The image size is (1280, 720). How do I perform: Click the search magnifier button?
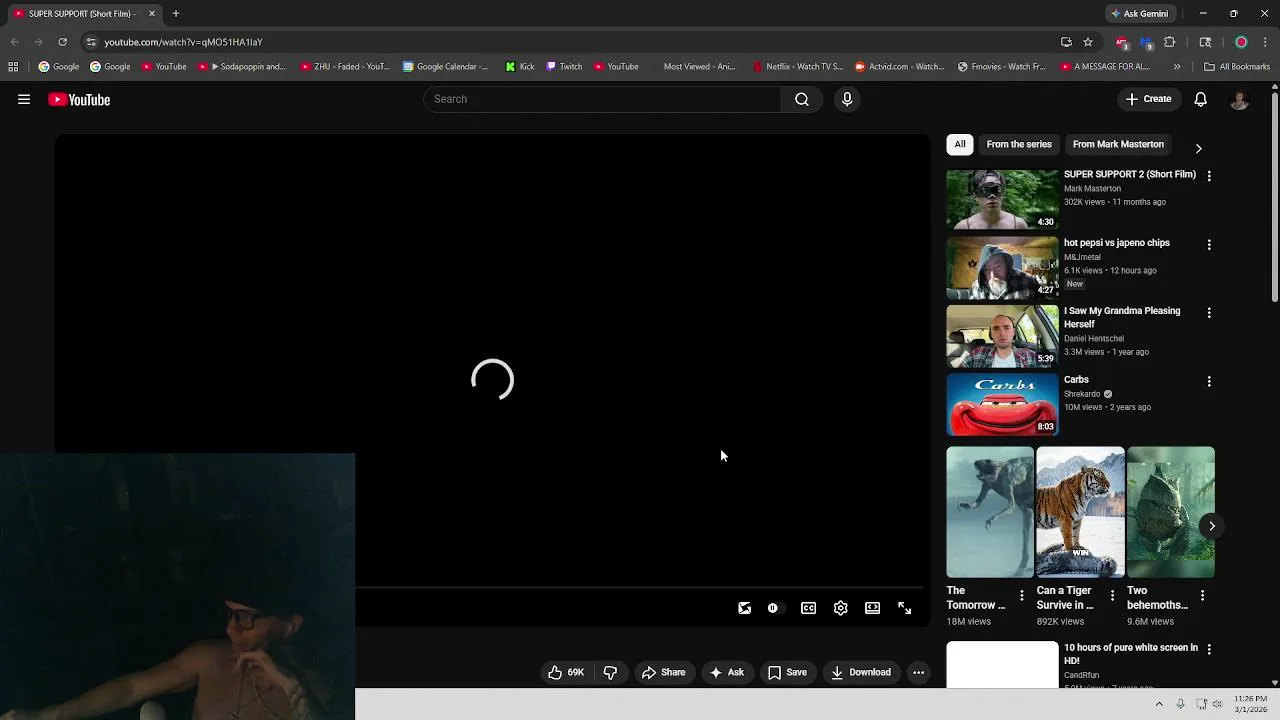click(802, 99)
